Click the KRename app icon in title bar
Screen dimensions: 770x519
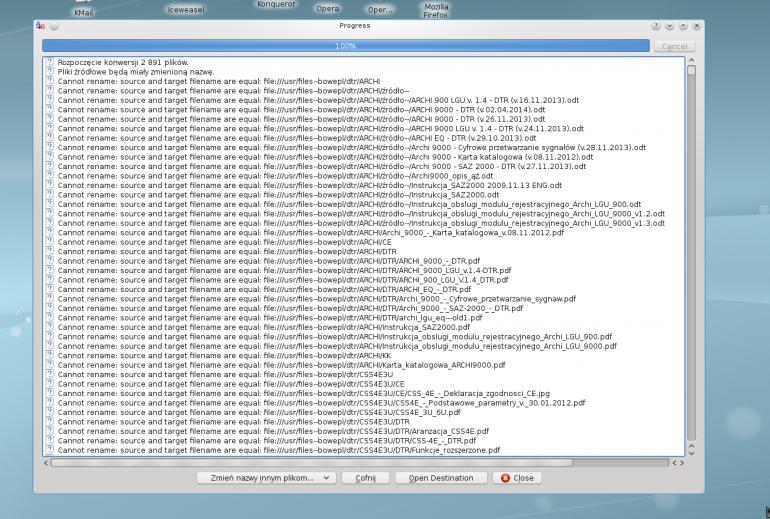tap(39, 25)
